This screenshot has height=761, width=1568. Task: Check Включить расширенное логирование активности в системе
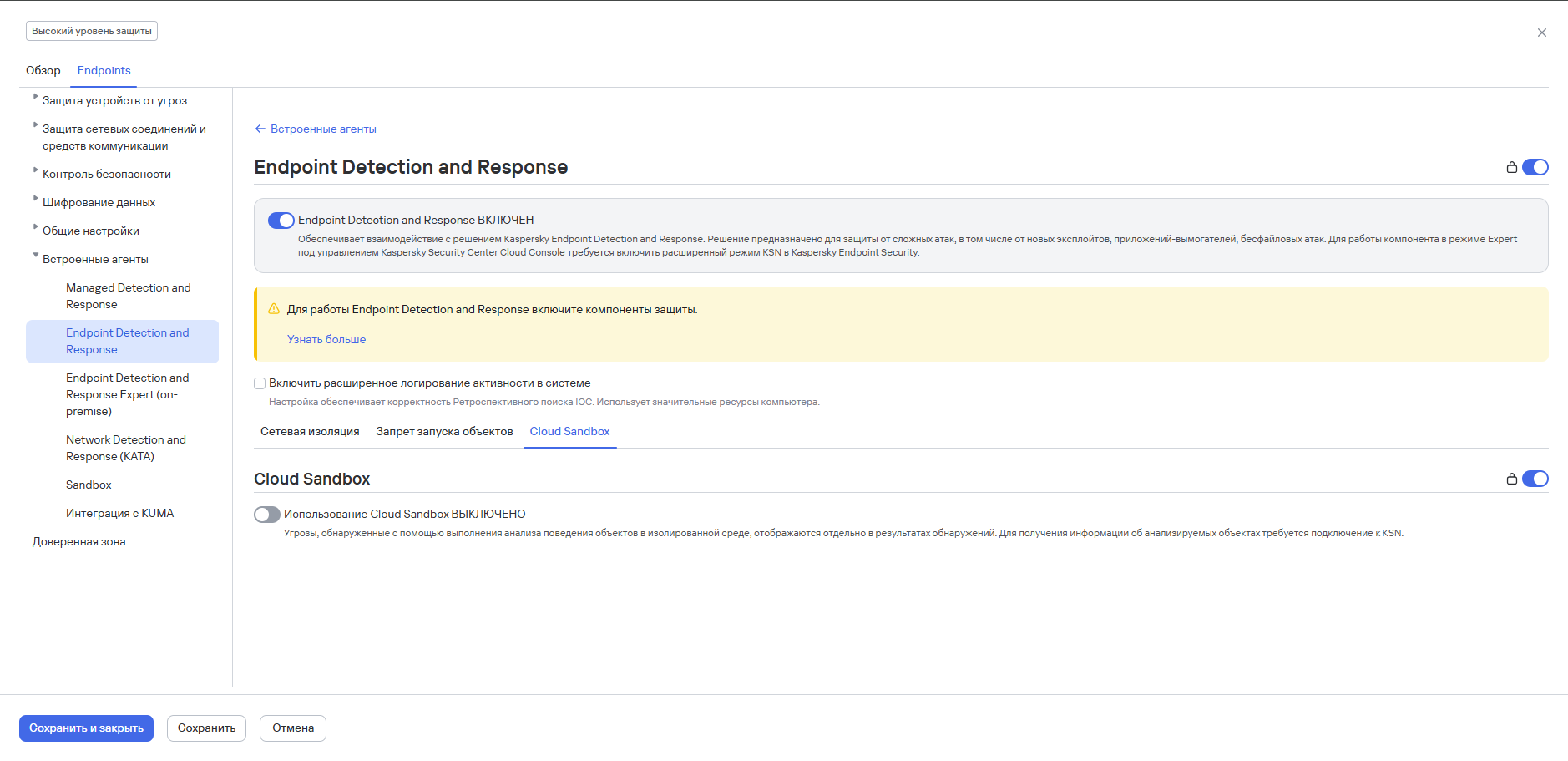pyautogui.click(x=260, y=383)
